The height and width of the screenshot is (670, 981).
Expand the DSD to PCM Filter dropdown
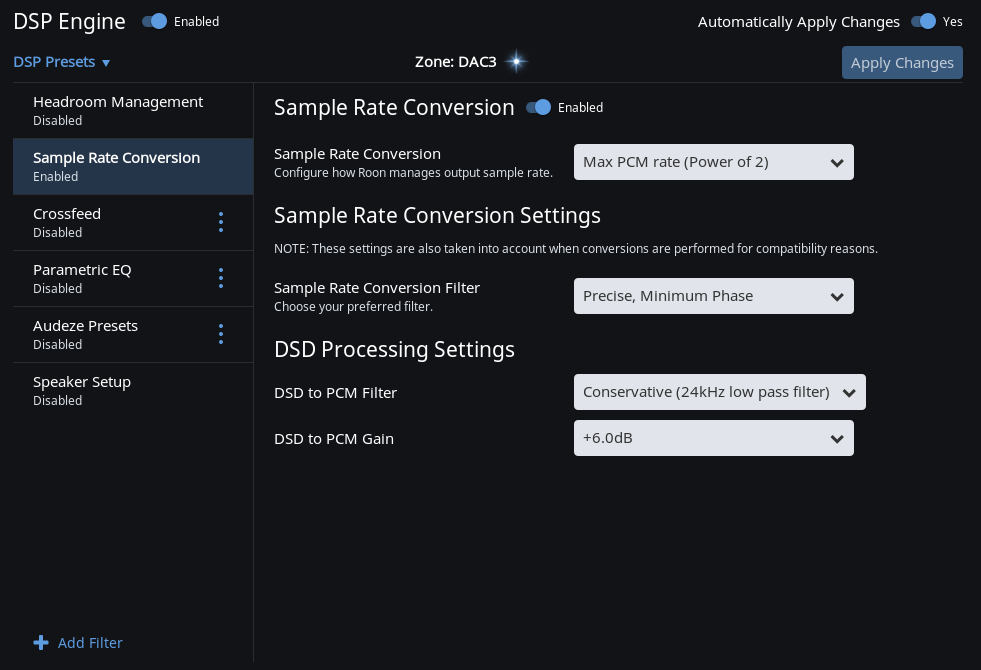pos(719,392)
